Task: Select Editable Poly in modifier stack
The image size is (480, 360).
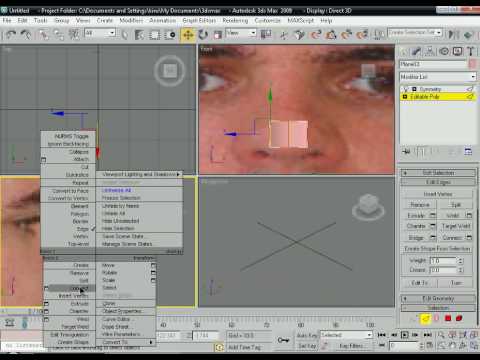Action: [x=425, y=97]
